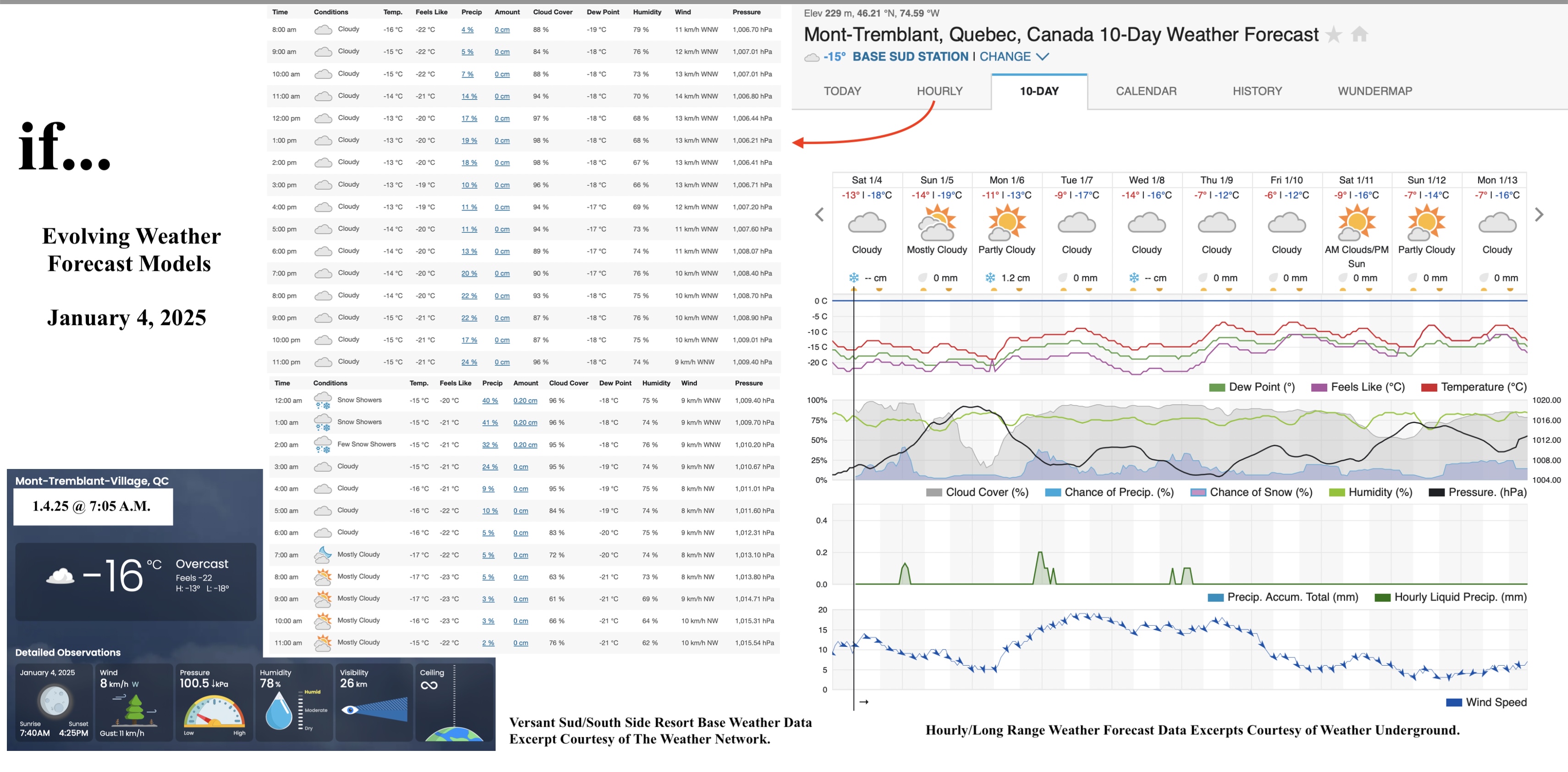Image resolution: width=1568 pixels, height=772 pixels.
Task: Open the HISTORY tab
Action: [1257, 91]
